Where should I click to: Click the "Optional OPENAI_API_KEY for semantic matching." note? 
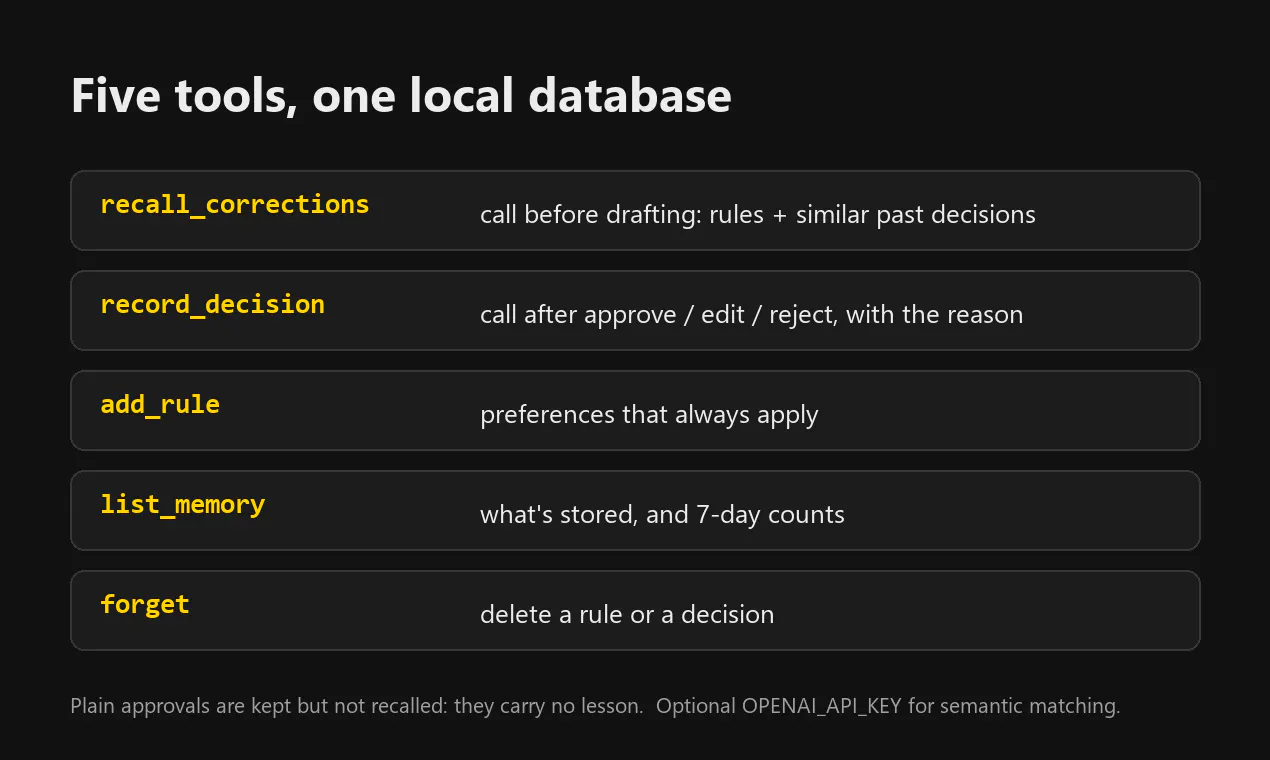889,706
